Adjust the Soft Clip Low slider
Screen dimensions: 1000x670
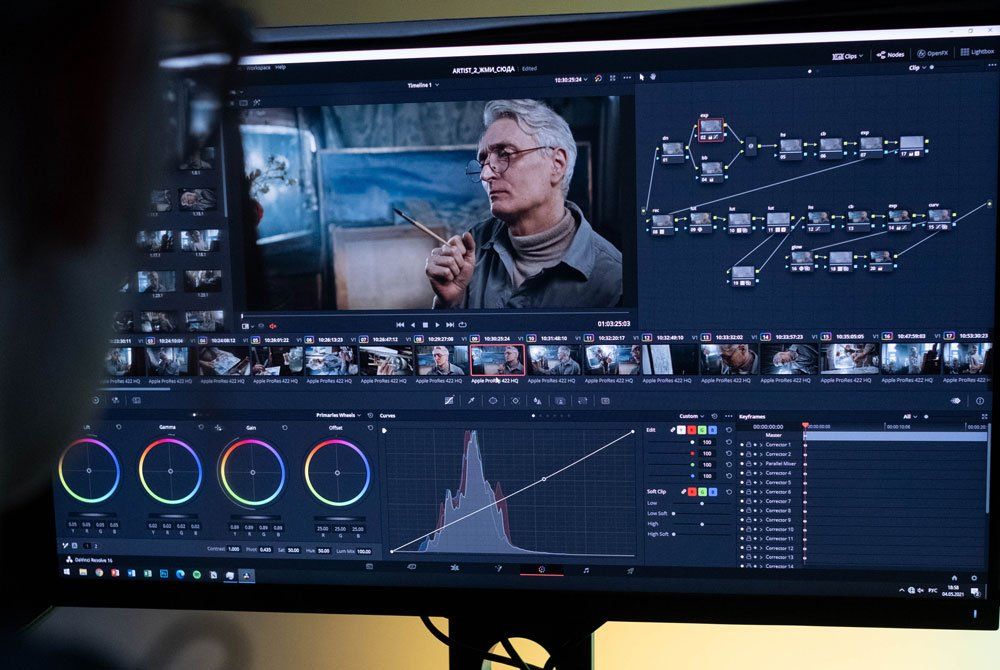click(x=702, y=503)
